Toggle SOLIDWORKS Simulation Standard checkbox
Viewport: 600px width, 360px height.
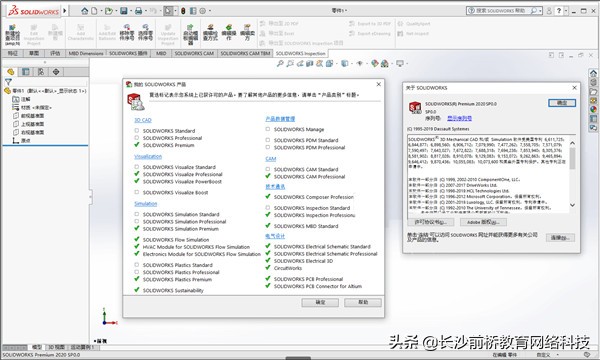pos(137,214)
